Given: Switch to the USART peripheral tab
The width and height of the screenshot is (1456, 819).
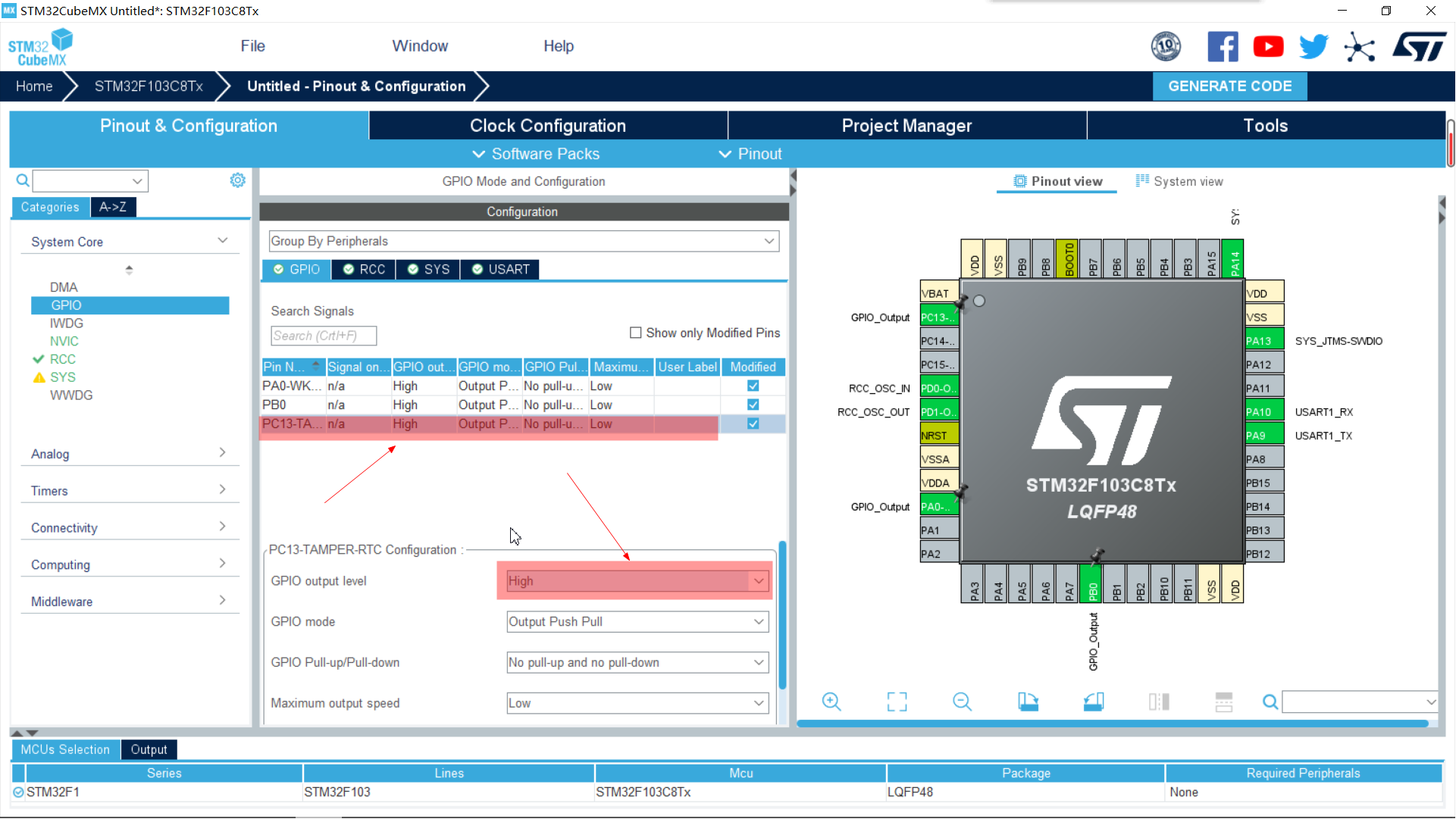Looking at the screenshot, I should [500, 270].
